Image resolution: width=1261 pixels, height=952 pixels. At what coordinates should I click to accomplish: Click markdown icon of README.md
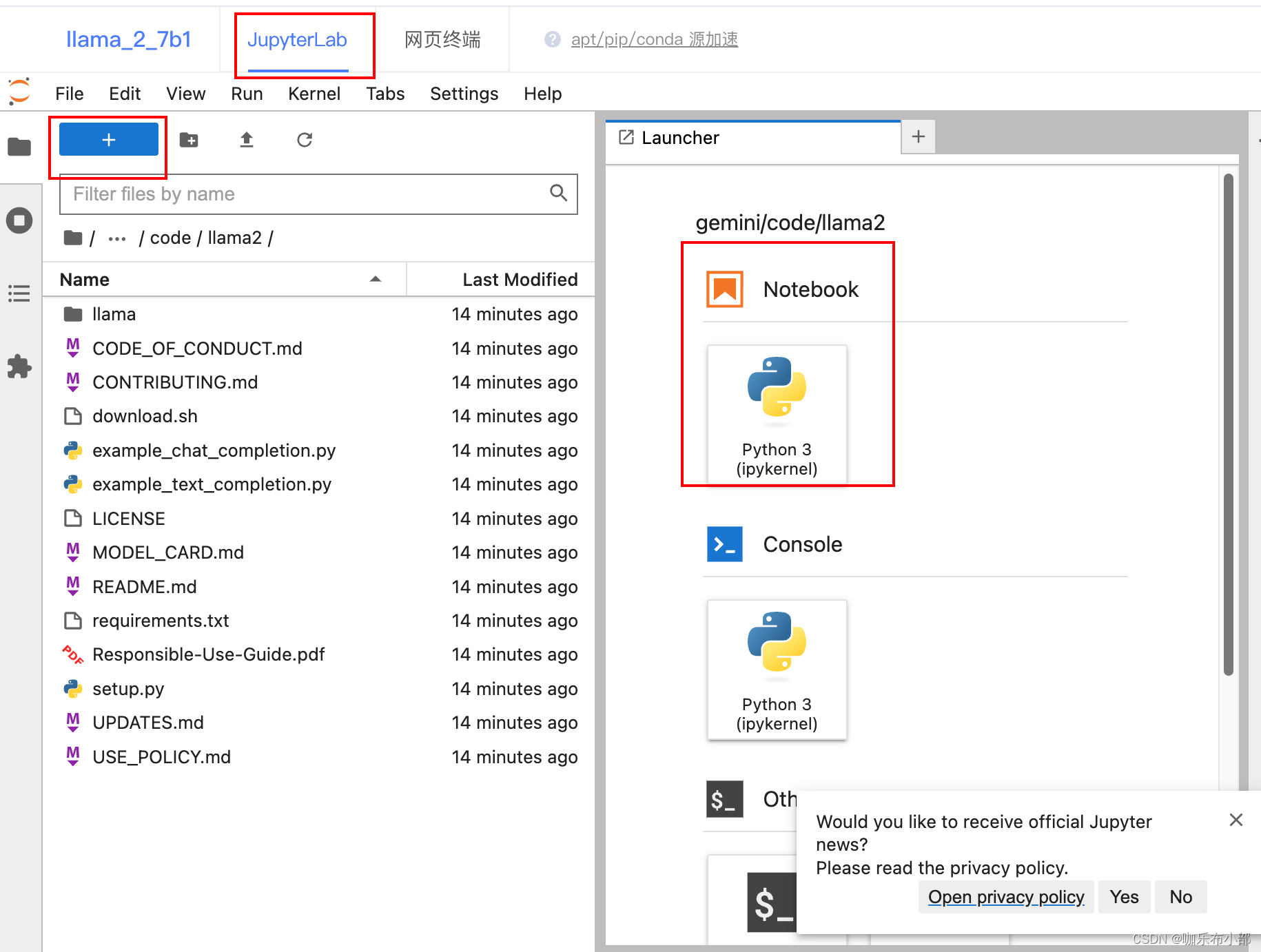[73, 586]
